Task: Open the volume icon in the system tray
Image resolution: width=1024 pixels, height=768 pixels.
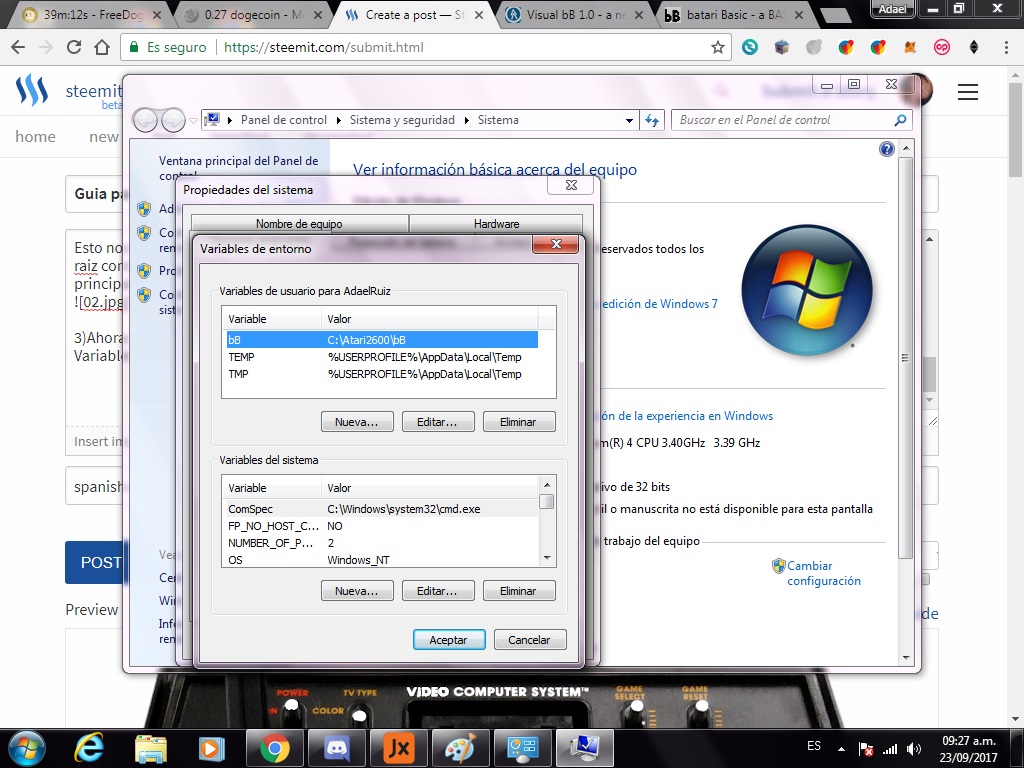Action: coord(914,749)
